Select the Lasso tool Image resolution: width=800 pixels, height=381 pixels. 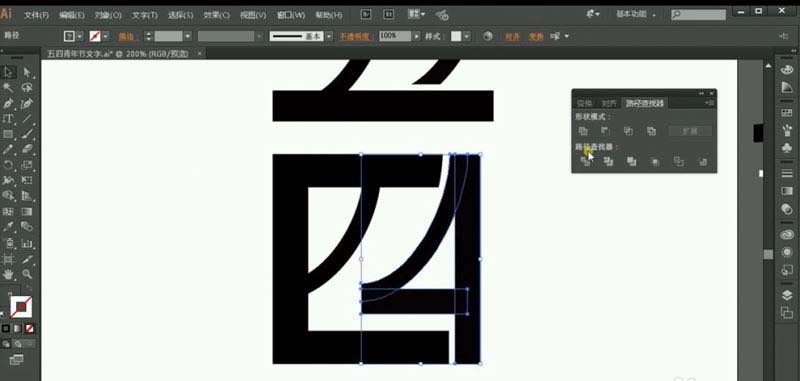pos(27,88)
